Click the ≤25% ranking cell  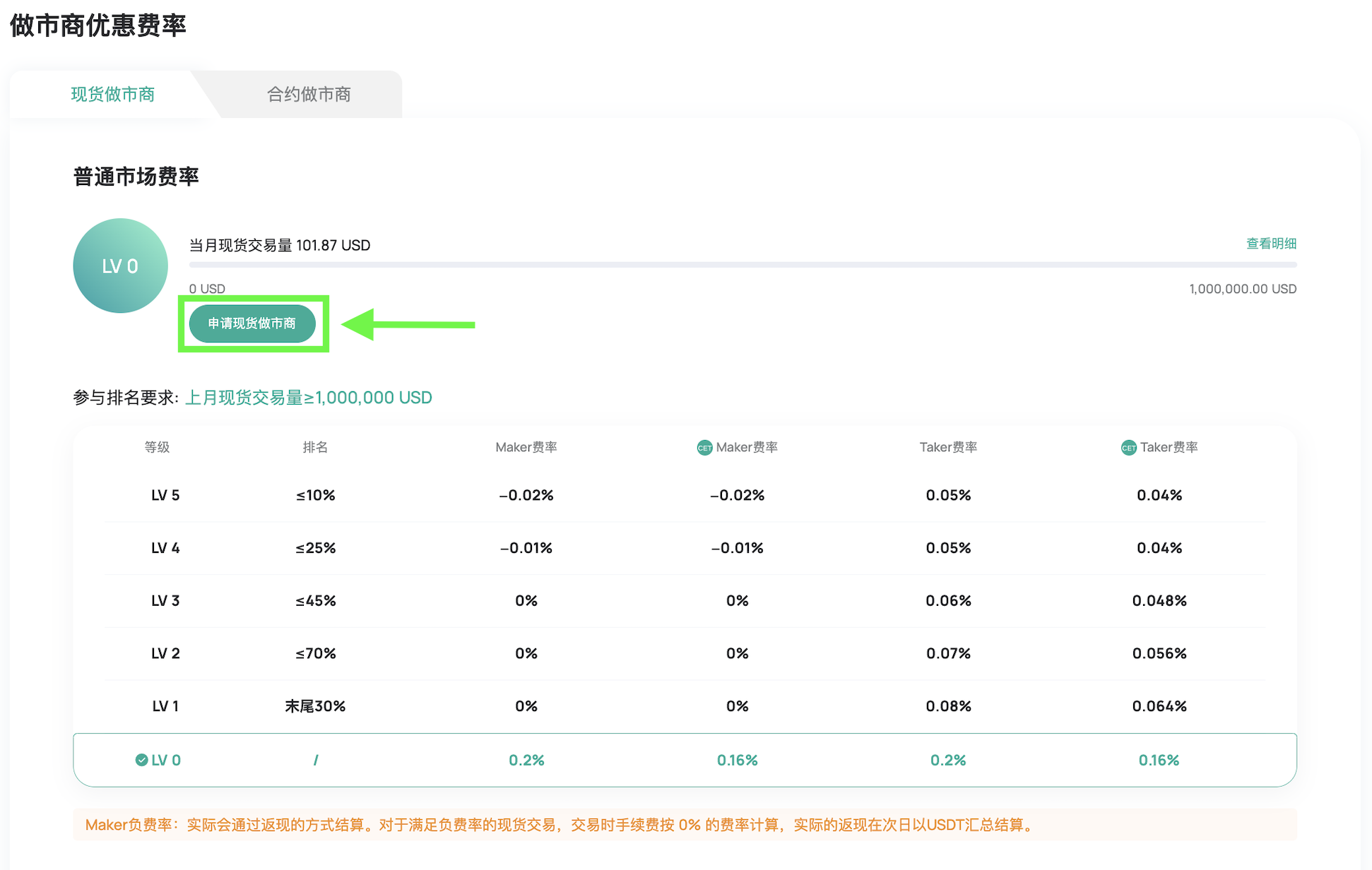point(315,548)
